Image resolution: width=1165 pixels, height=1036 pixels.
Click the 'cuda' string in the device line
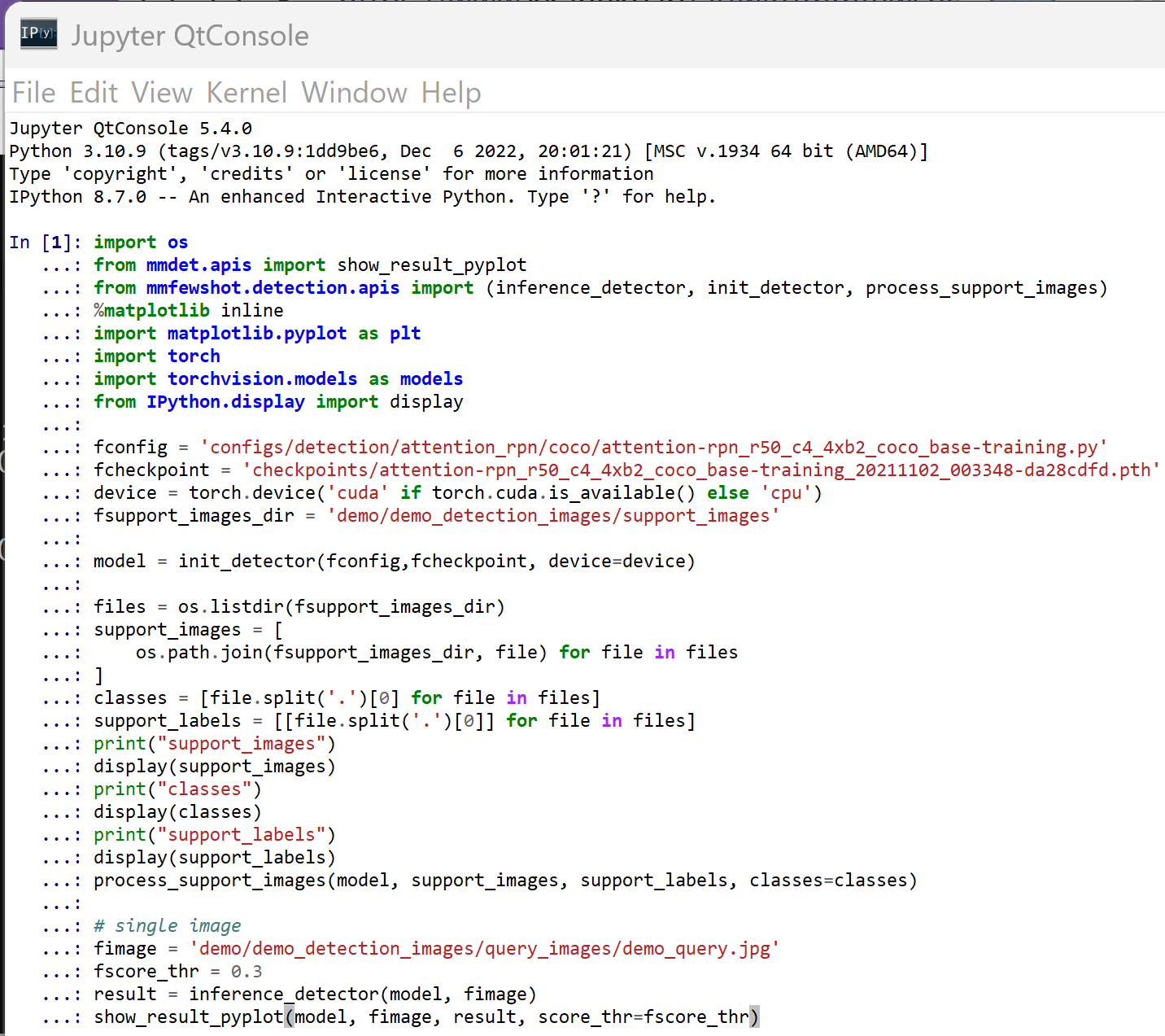[358, 493]
